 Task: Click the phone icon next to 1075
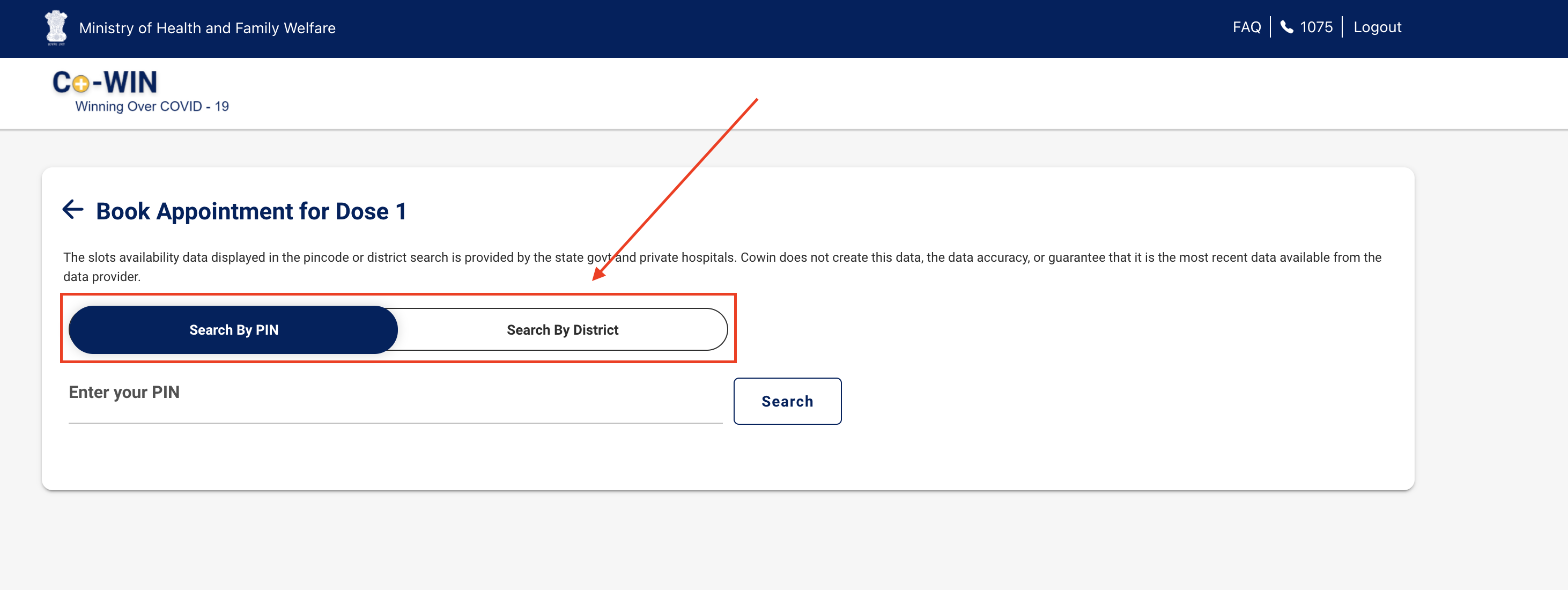(1287, 27)
